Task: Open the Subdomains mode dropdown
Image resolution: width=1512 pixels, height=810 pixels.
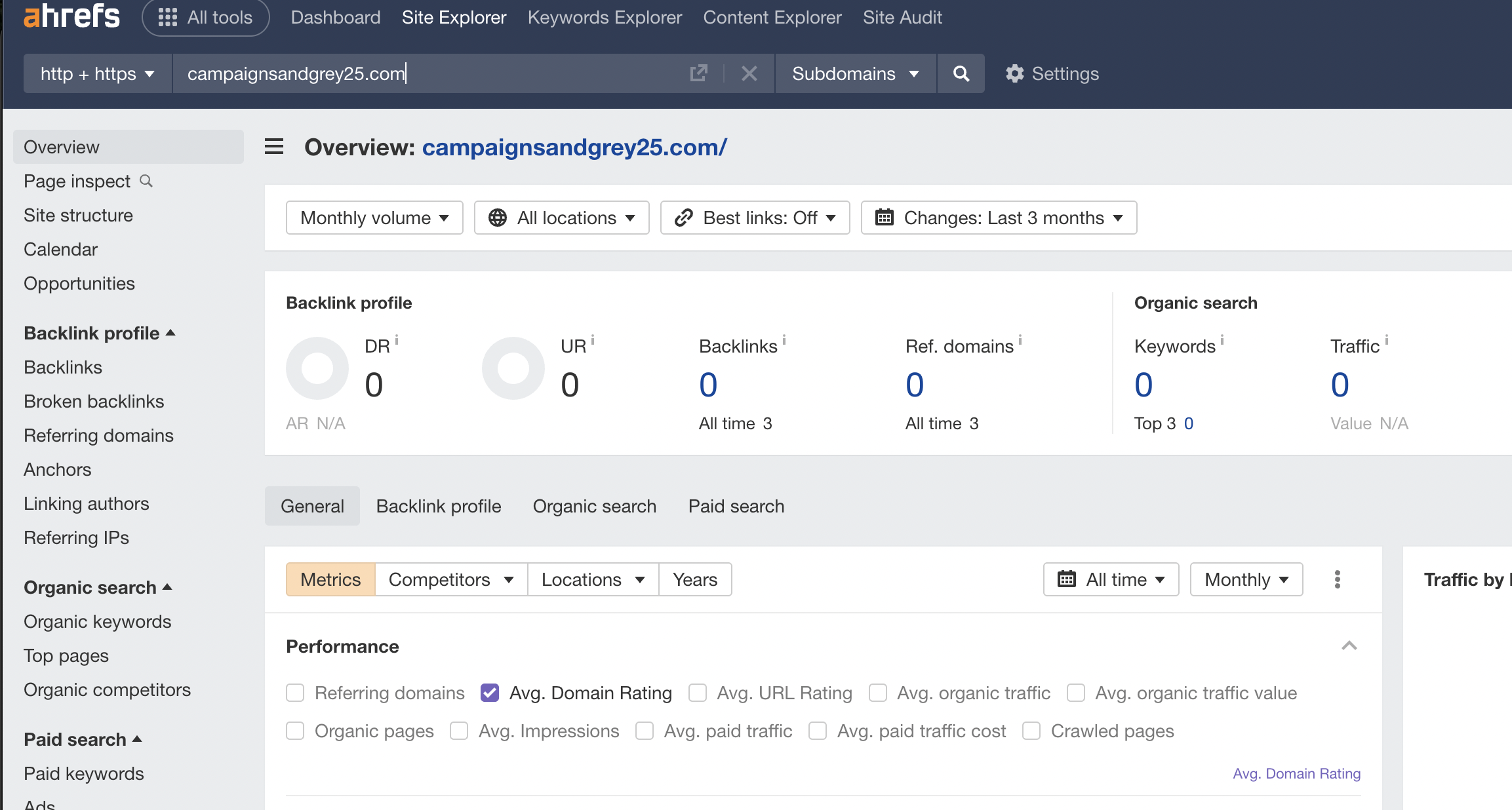Action: coord(855,73)
